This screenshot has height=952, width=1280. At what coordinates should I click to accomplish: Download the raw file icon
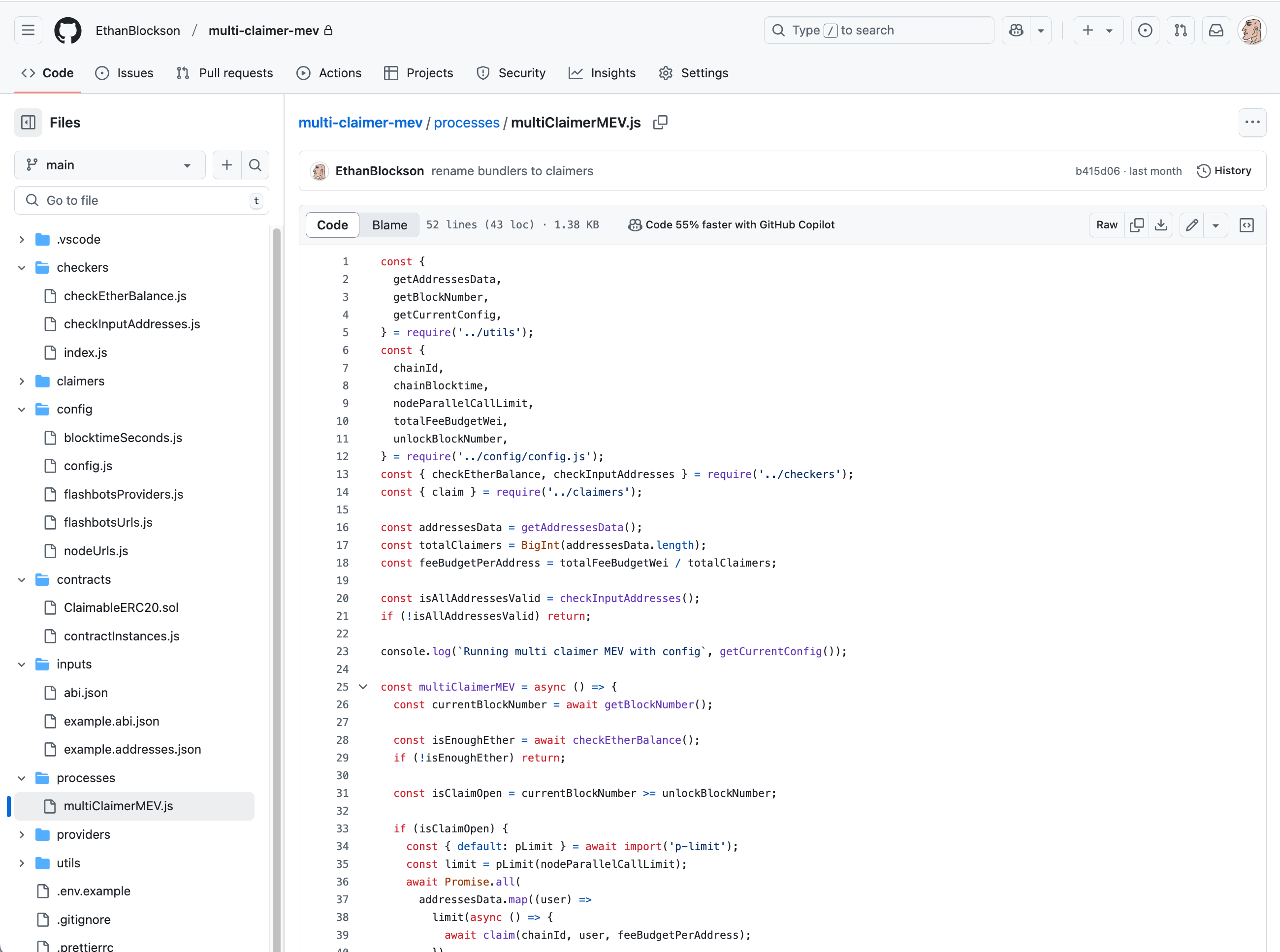pos(1161,225)
